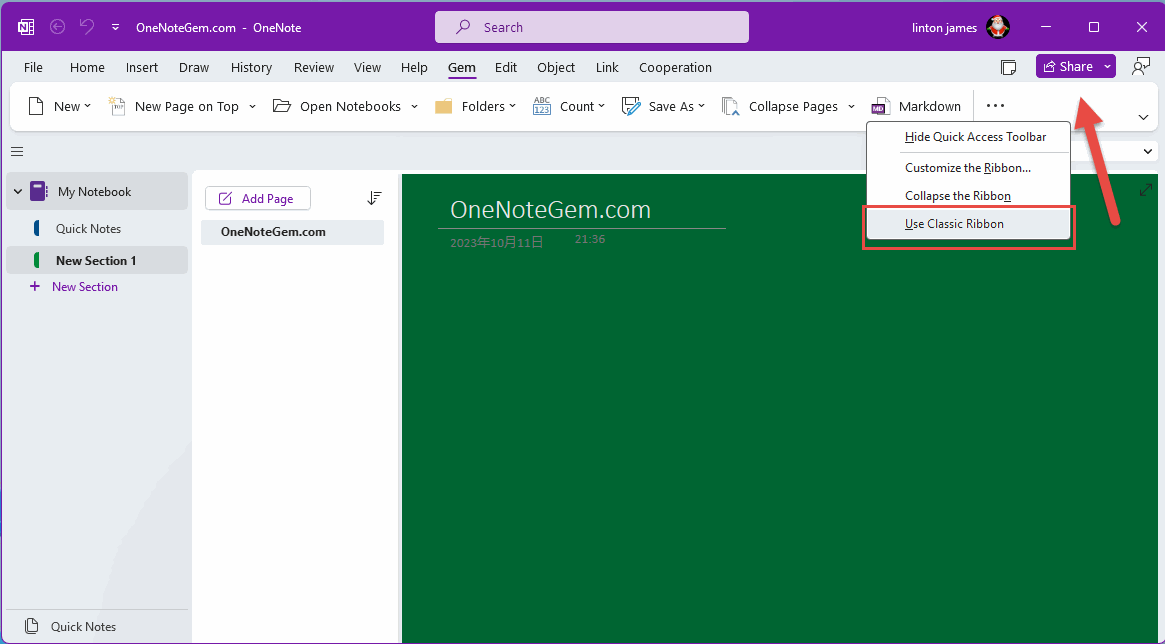Click the Markdown icon in ribbon
Viewport: 1165px width, 644px height.
881,107
